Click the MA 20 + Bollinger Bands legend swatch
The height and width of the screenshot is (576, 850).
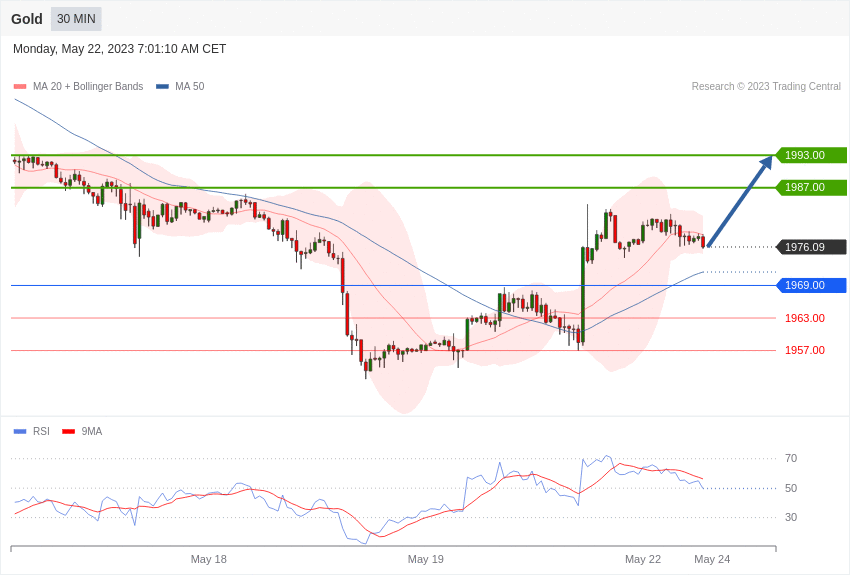[20, 86]
